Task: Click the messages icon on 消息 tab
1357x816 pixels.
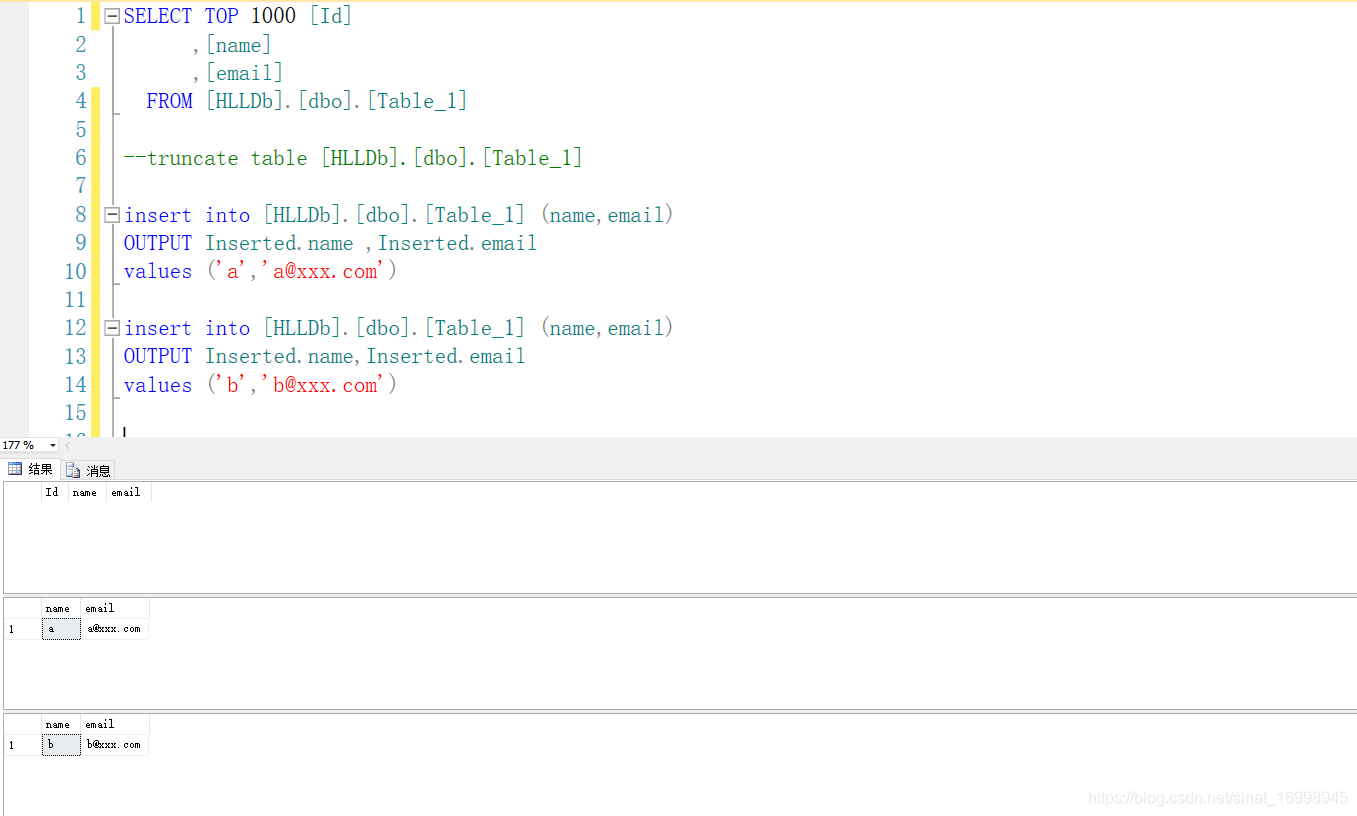Action: coord(73,470)
